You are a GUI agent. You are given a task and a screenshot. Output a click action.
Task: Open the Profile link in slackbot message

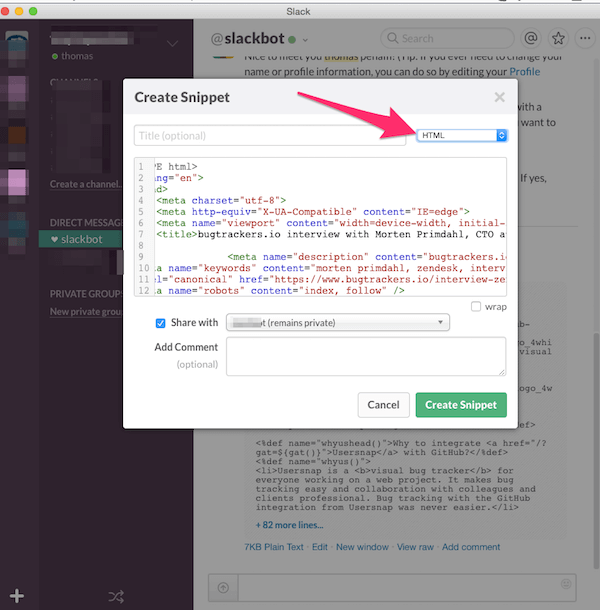tap(525, 72)
